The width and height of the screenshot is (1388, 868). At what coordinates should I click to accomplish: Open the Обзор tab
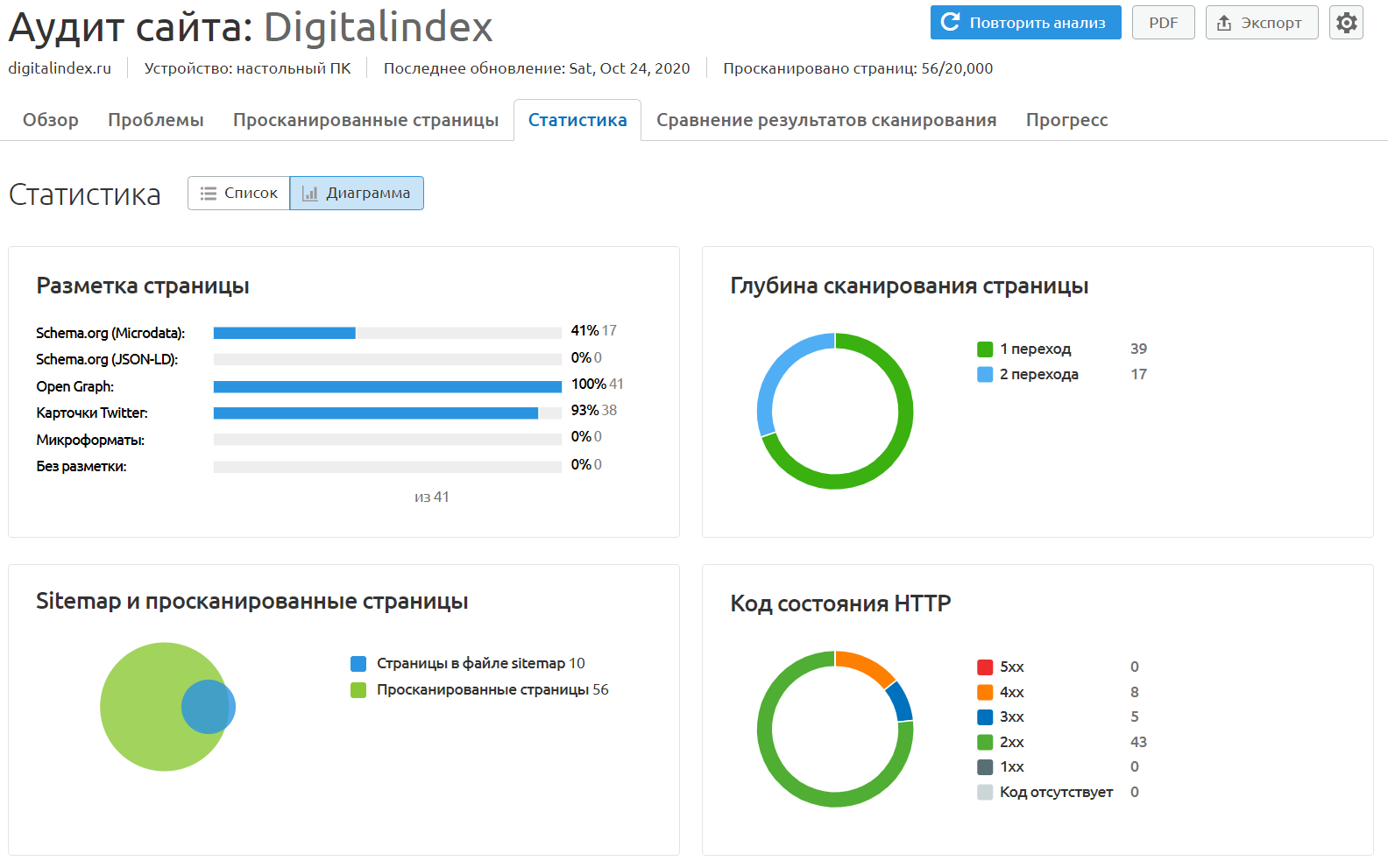coord(51,120)
